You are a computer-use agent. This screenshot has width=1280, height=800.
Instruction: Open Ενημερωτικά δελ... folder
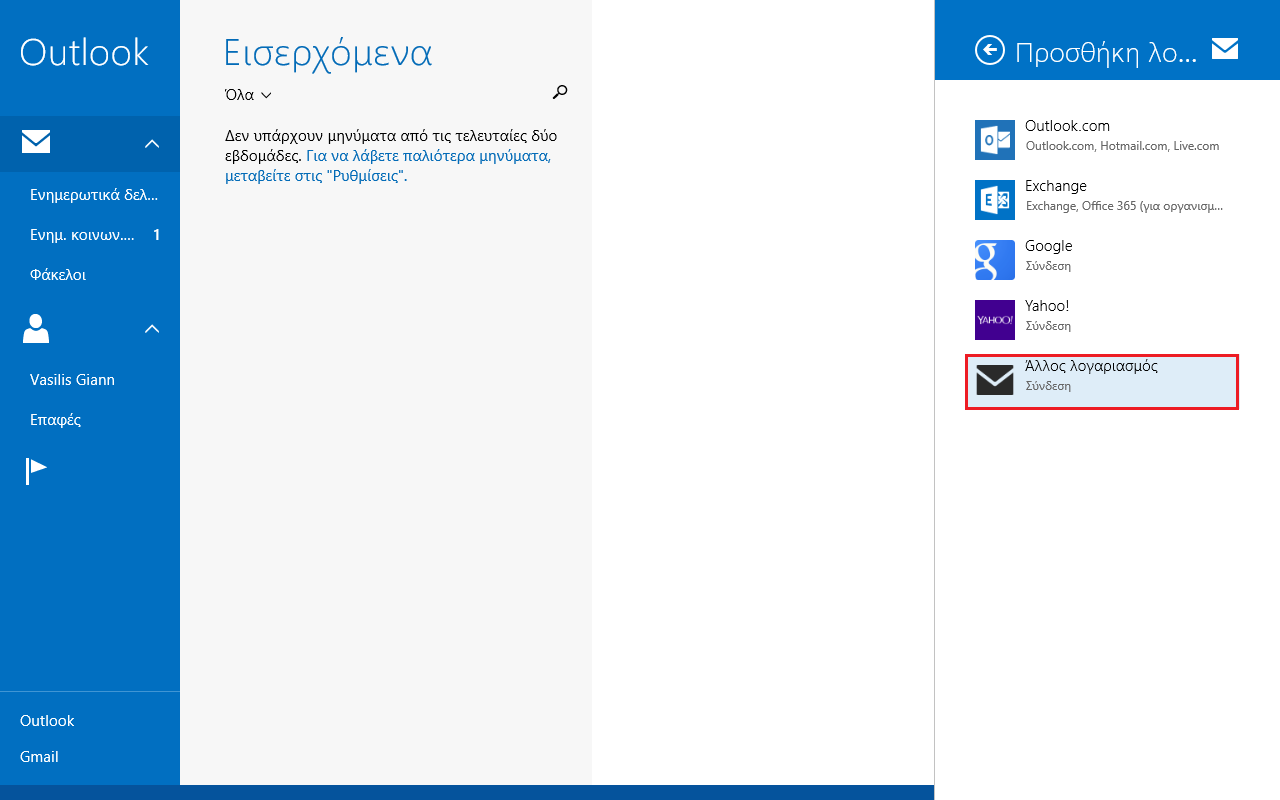pyautogui.click(x=94, y=195)
